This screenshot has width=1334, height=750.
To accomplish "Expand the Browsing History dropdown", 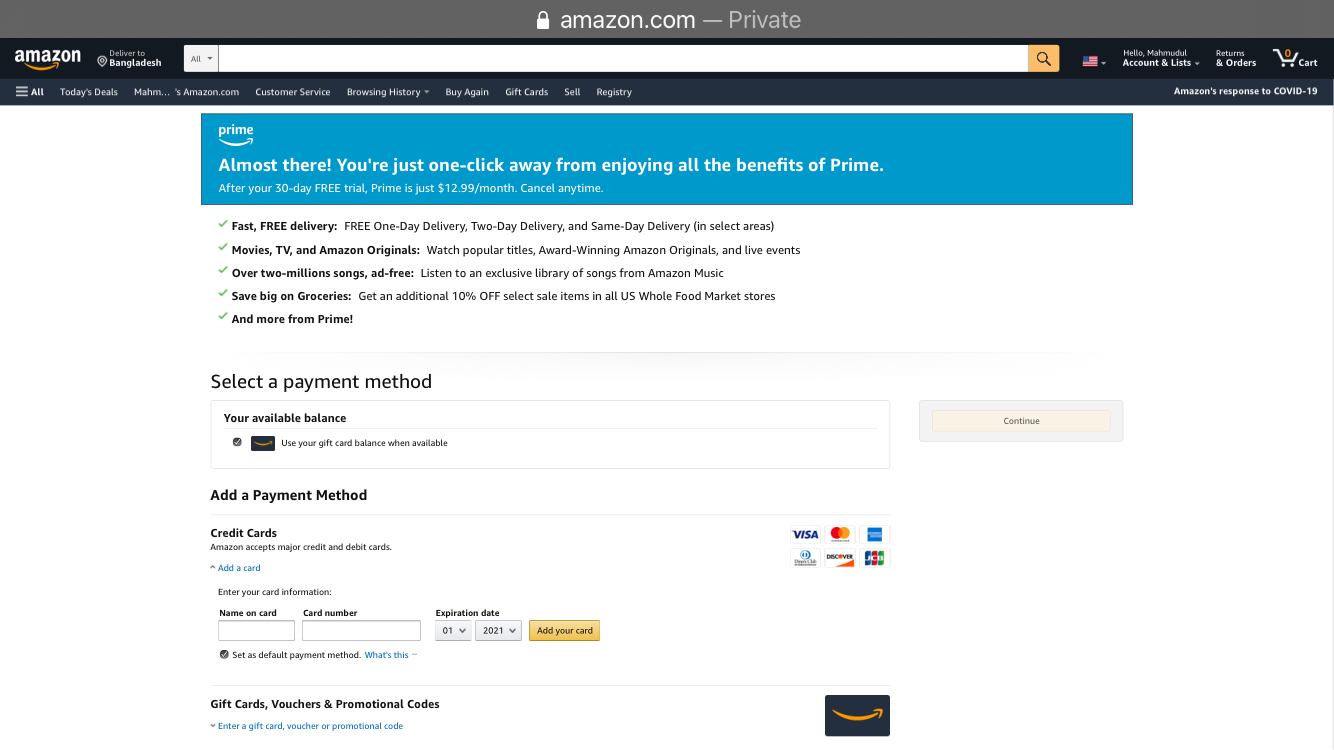I will click(387, 91).
